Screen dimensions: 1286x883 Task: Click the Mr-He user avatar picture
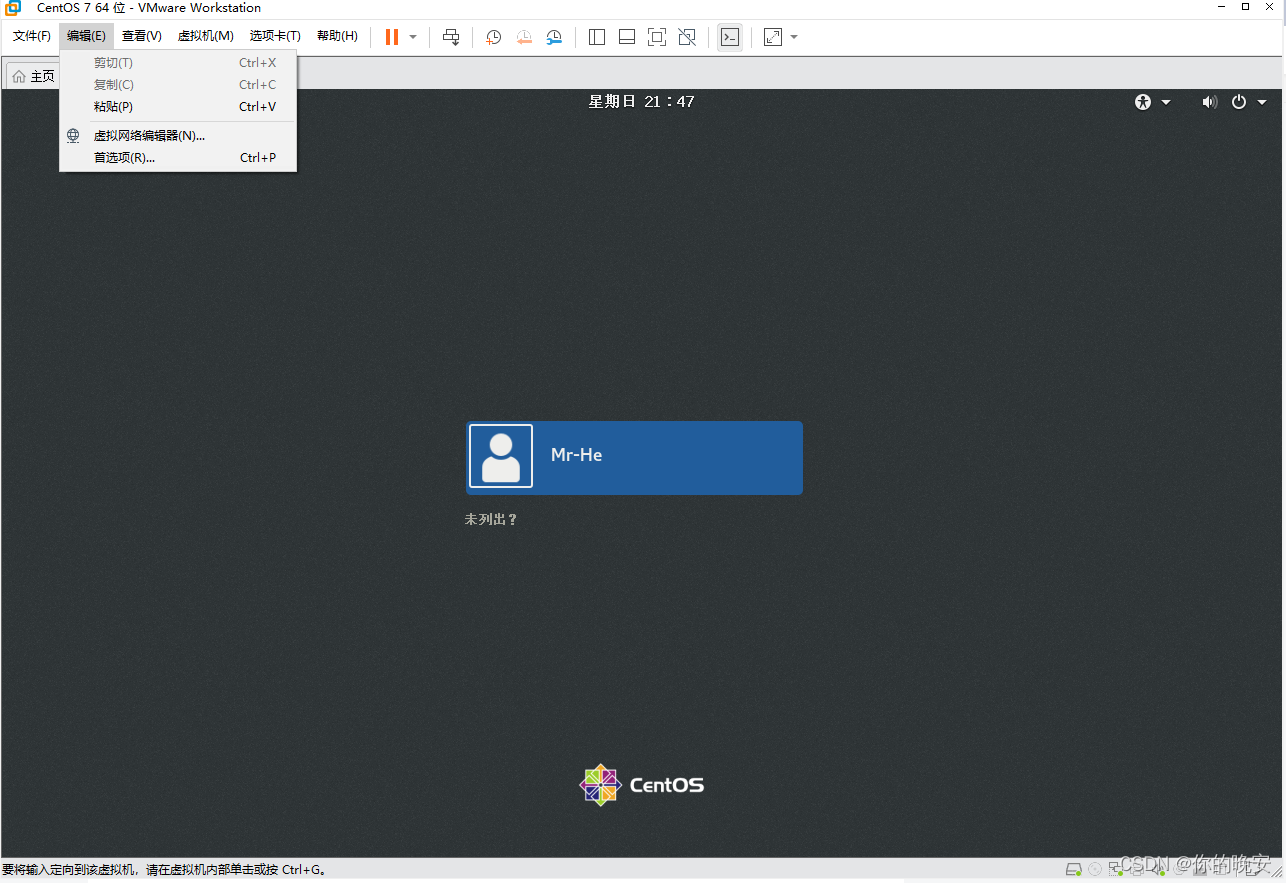pyautogui.click(x=501, y=456)
